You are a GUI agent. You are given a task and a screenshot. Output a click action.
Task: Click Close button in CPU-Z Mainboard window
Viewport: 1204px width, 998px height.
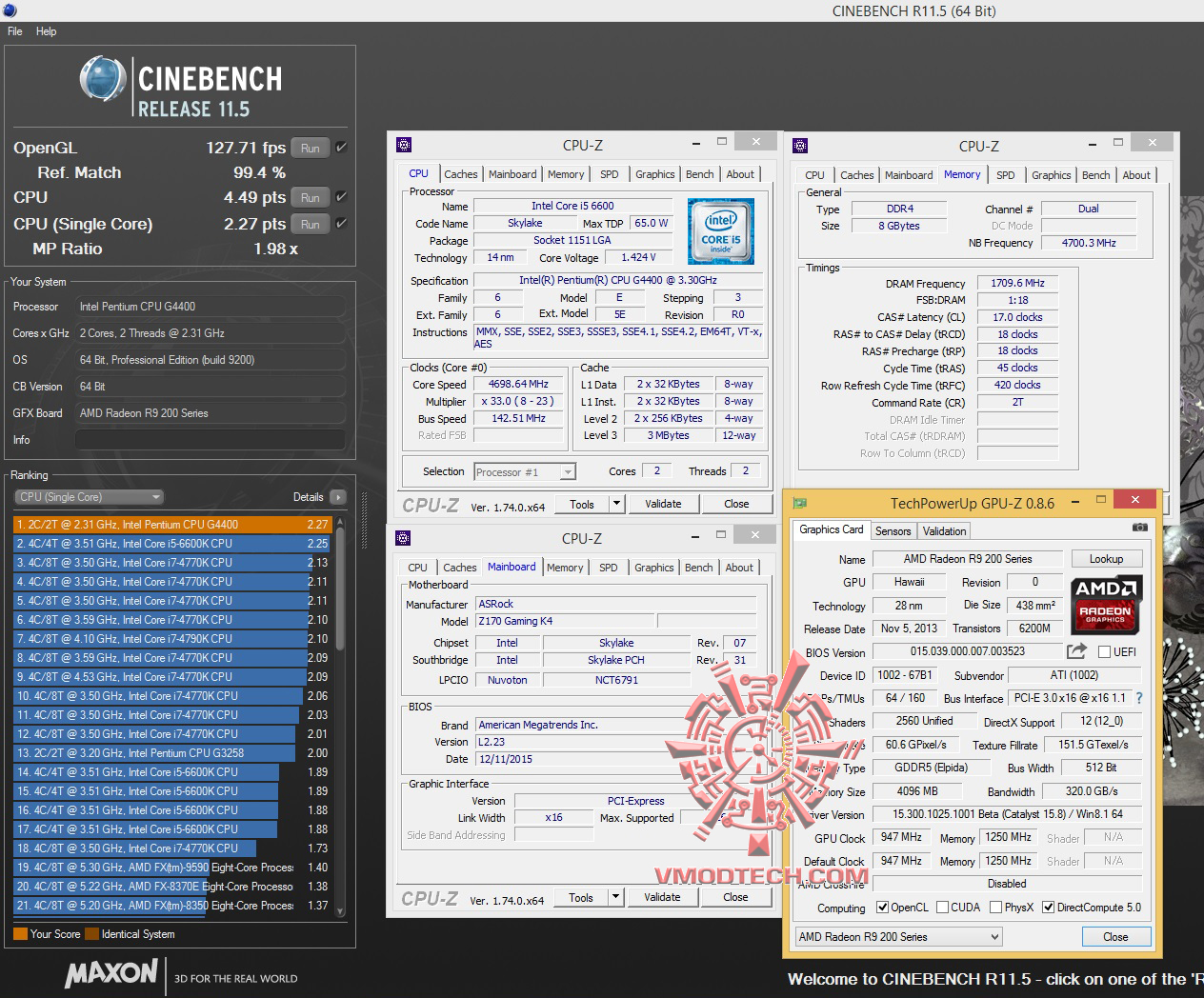click(735, 897)
